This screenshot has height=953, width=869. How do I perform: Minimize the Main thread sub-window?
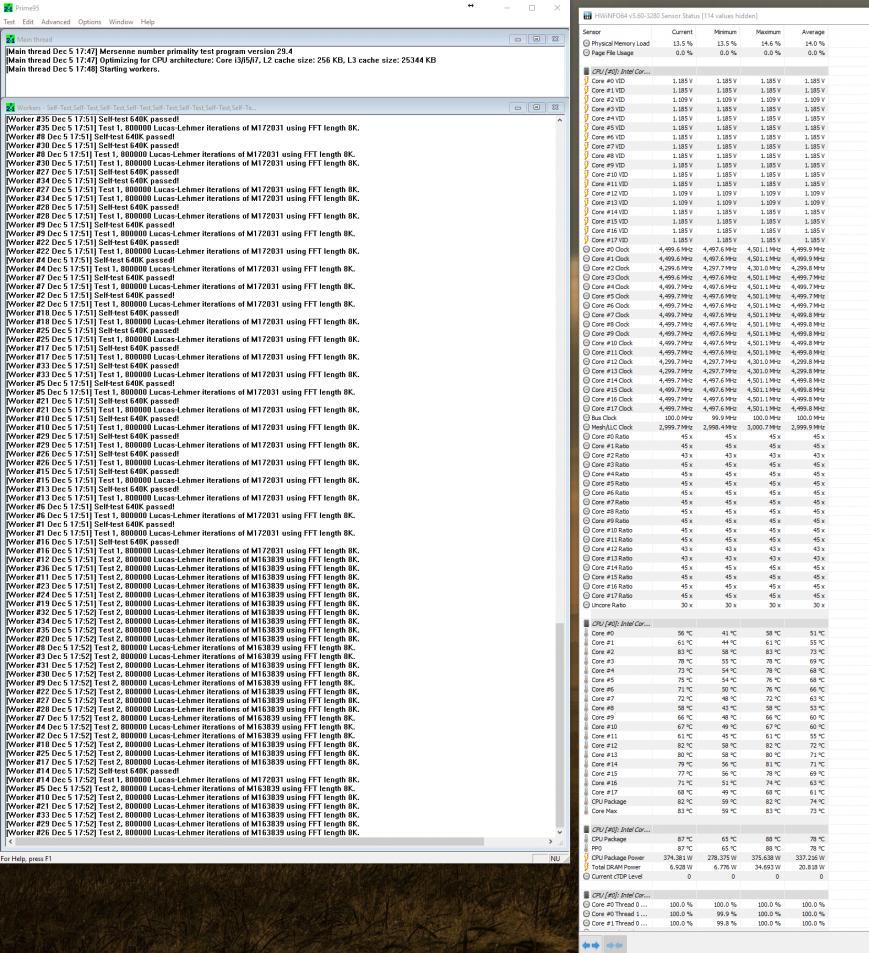tap(518, 39)
